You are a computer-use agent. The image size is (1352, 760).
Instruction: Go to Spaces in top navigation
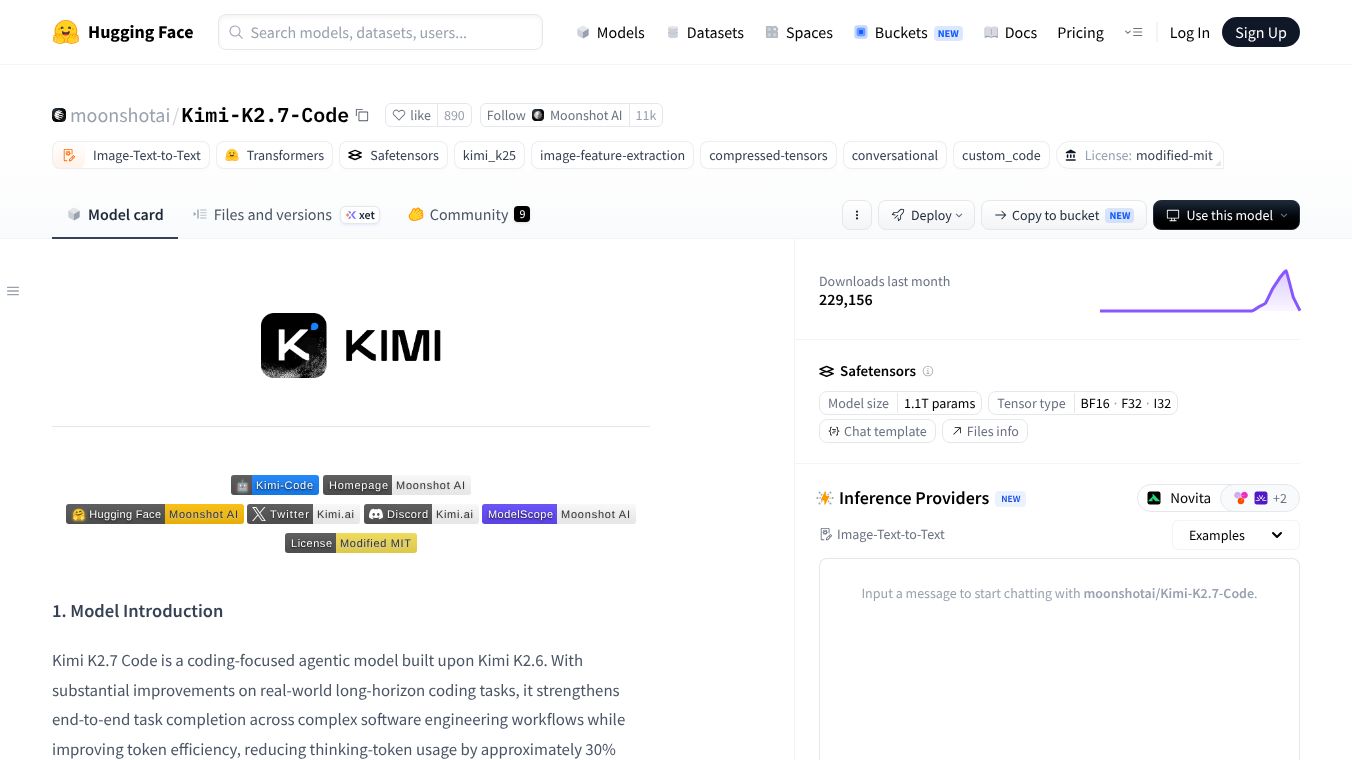pyautogui.click(x=799, y=33)
